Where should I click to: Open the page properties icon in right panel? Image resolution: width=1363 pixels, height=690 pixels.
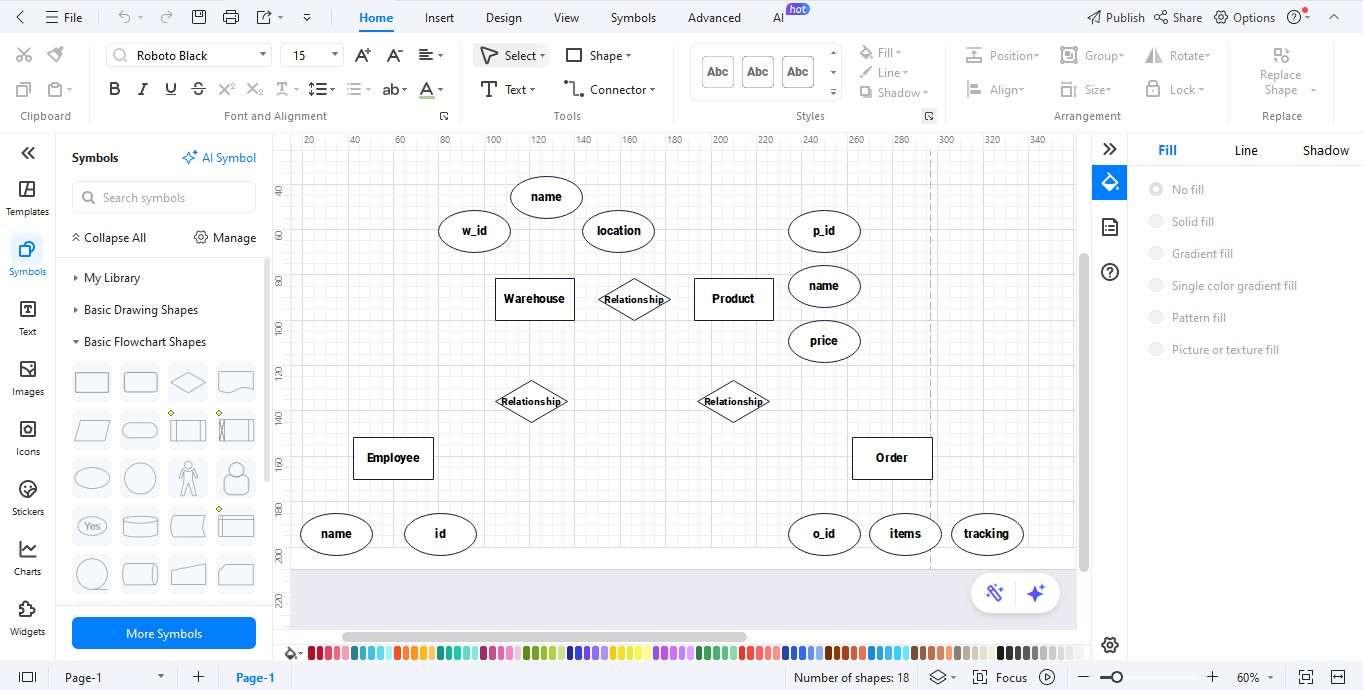click(1109, 228)
